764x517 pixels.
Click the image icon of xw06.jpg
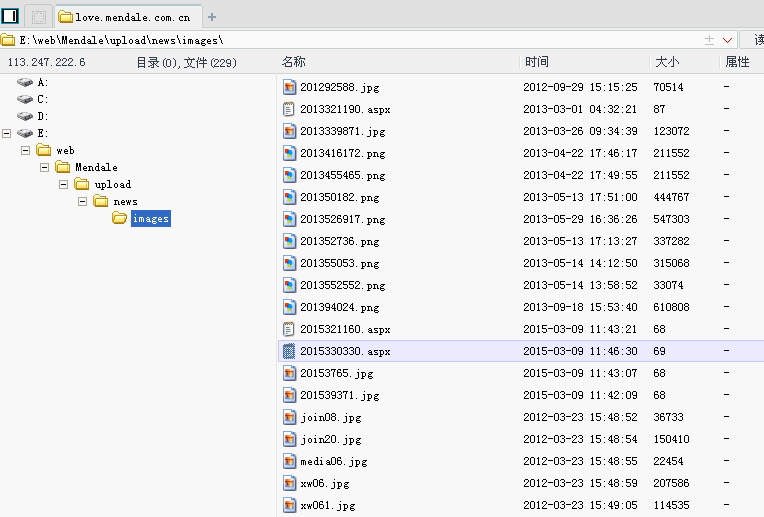[x=289, y=483]
